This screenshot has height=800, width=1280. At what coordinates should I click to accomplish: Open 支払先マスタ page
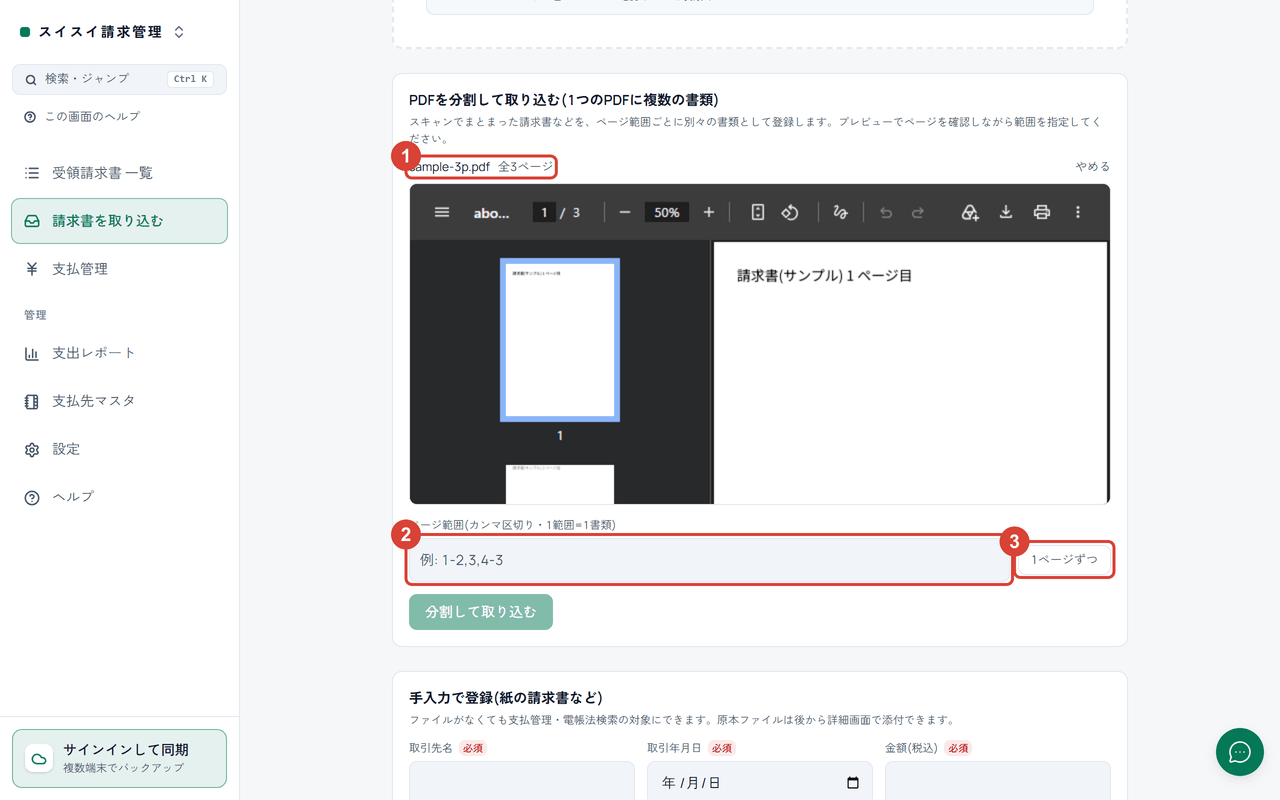click(x=119, y=401)
